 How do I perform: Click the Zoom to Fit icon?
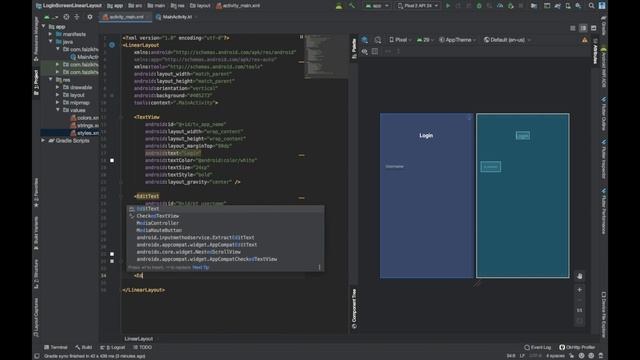point(579,321)
